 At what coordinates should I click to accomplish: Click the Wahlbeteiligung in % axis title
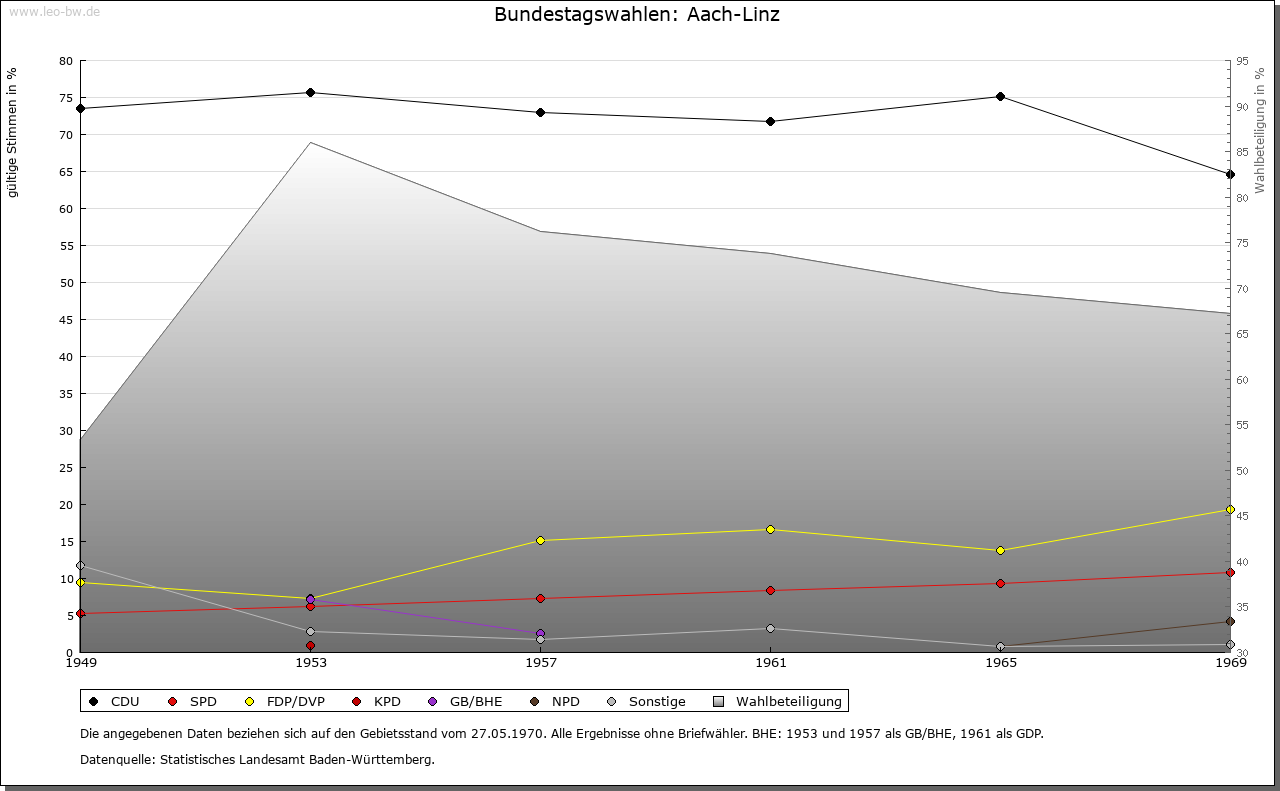[1259, 130]
